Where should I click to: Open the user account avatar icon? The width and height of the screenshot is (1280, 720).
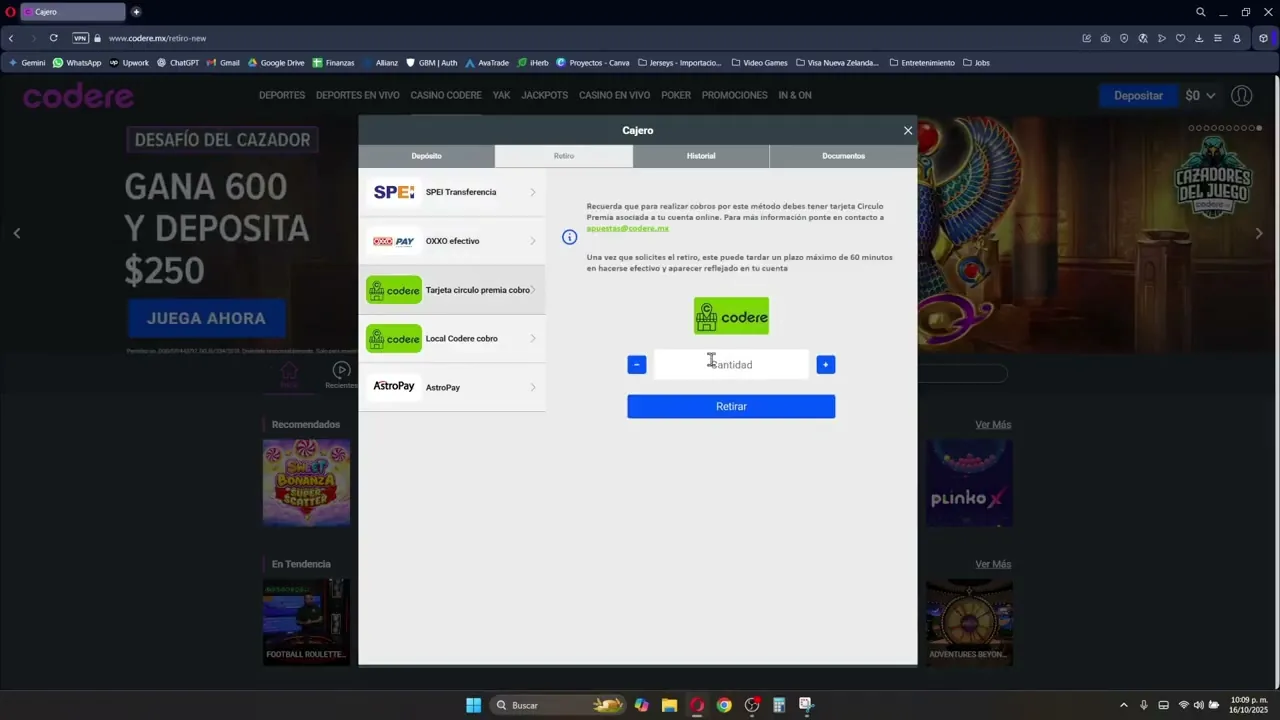[1242, 96]
